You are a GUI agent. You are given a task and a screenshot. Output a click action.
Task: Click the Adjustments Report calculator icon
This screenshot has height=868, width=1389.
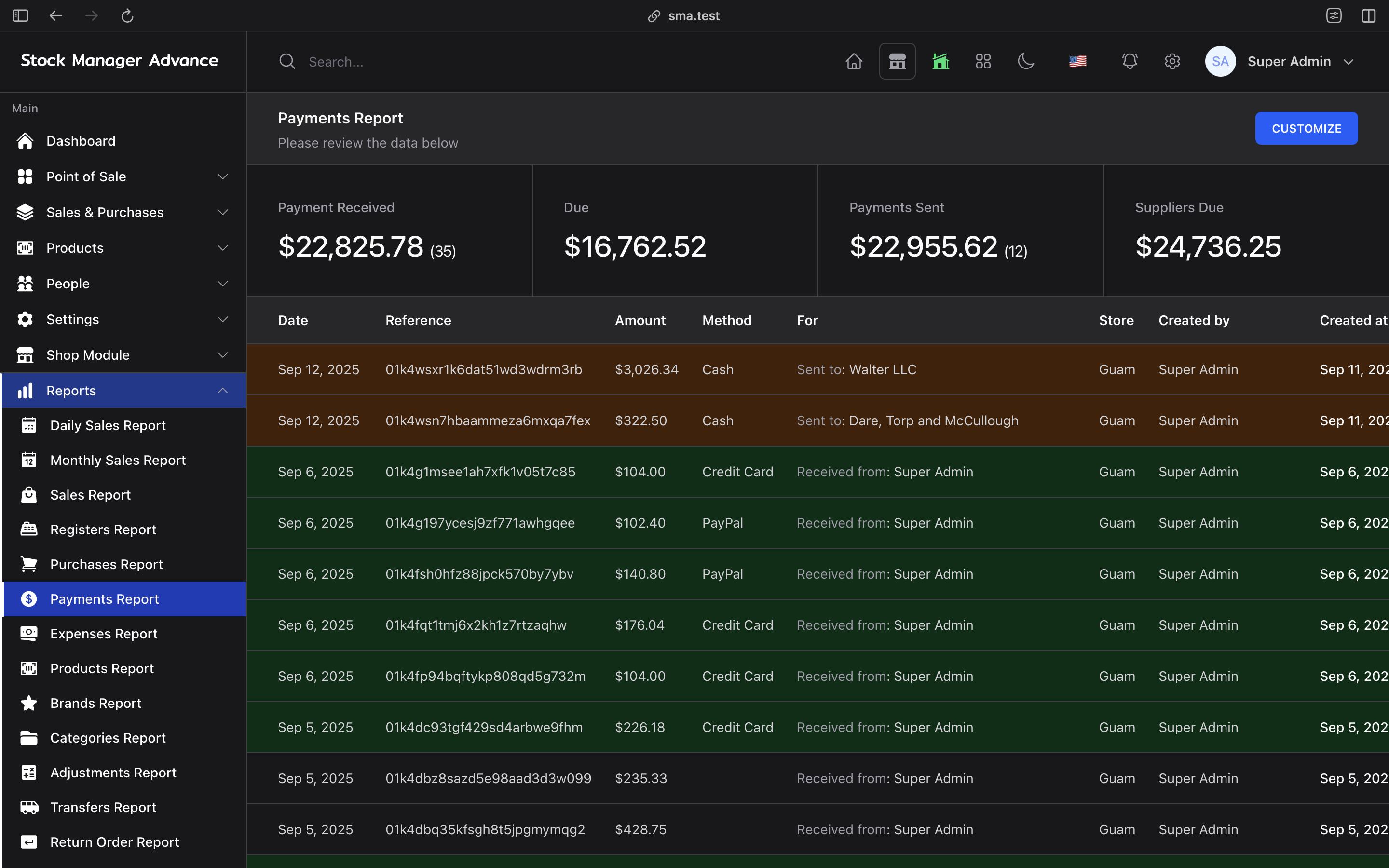click(x=29, y=773)
